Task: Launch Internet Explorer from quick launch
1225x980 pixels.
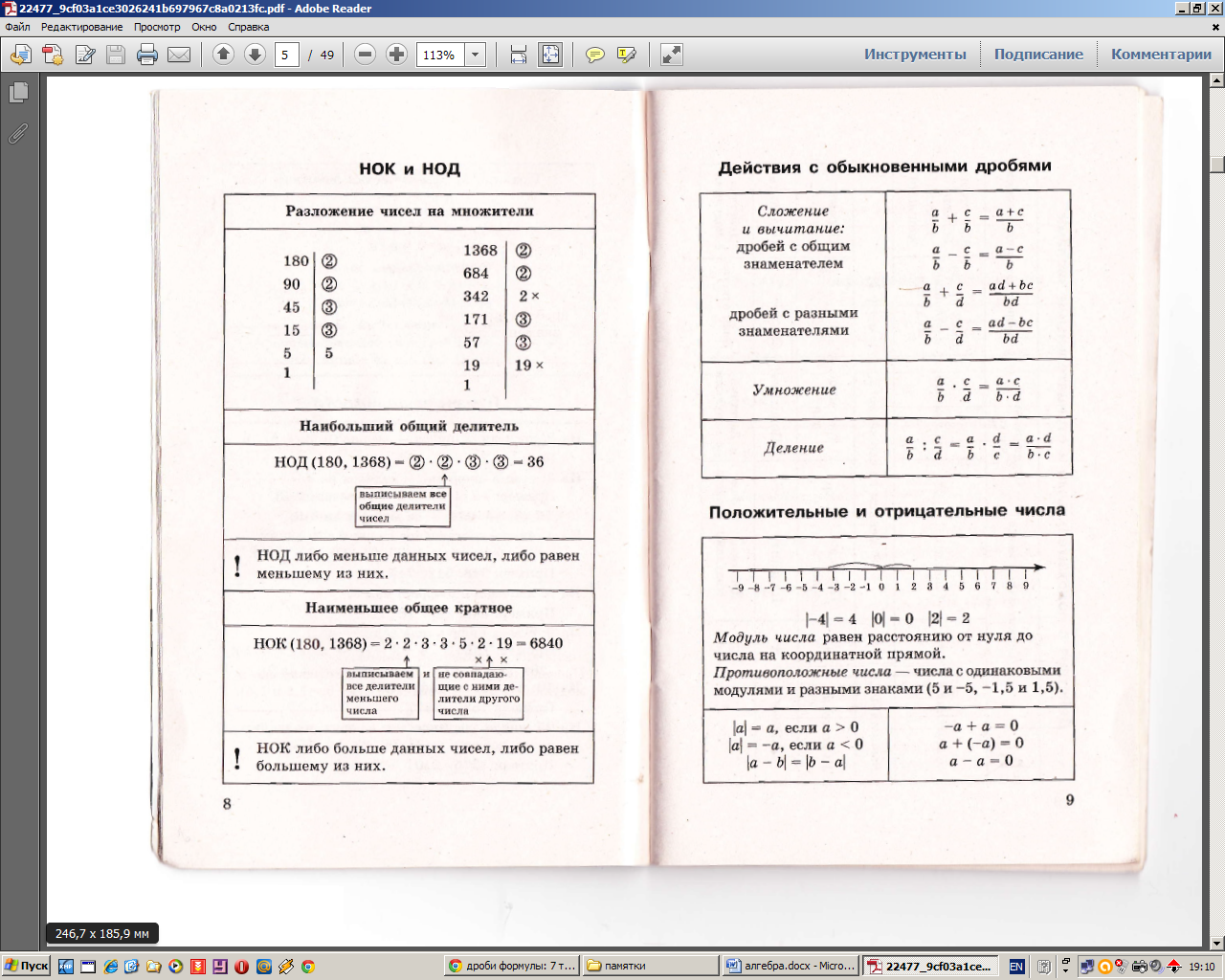Action: click(x=110, y=967)
